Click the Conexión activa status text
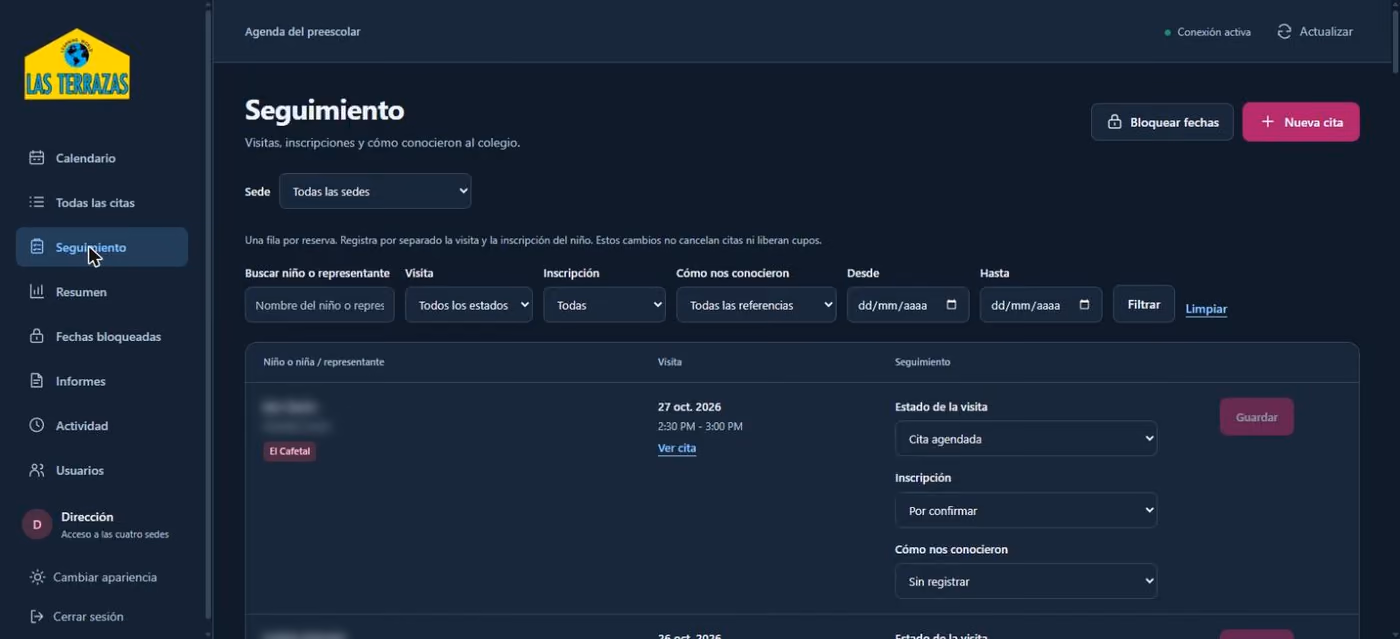 coord(1214,33)
